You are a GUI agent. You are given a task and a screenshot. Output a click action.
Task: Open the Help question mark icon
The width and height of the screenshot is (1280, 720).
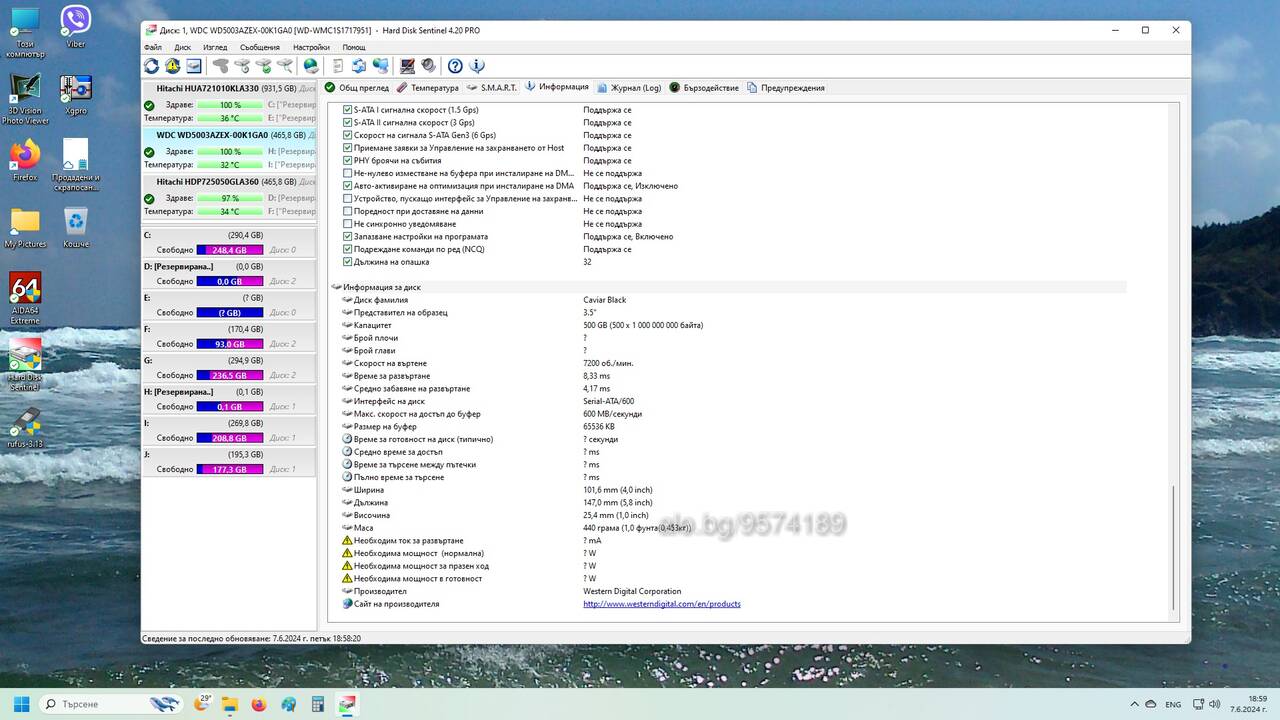click(455, 66)
